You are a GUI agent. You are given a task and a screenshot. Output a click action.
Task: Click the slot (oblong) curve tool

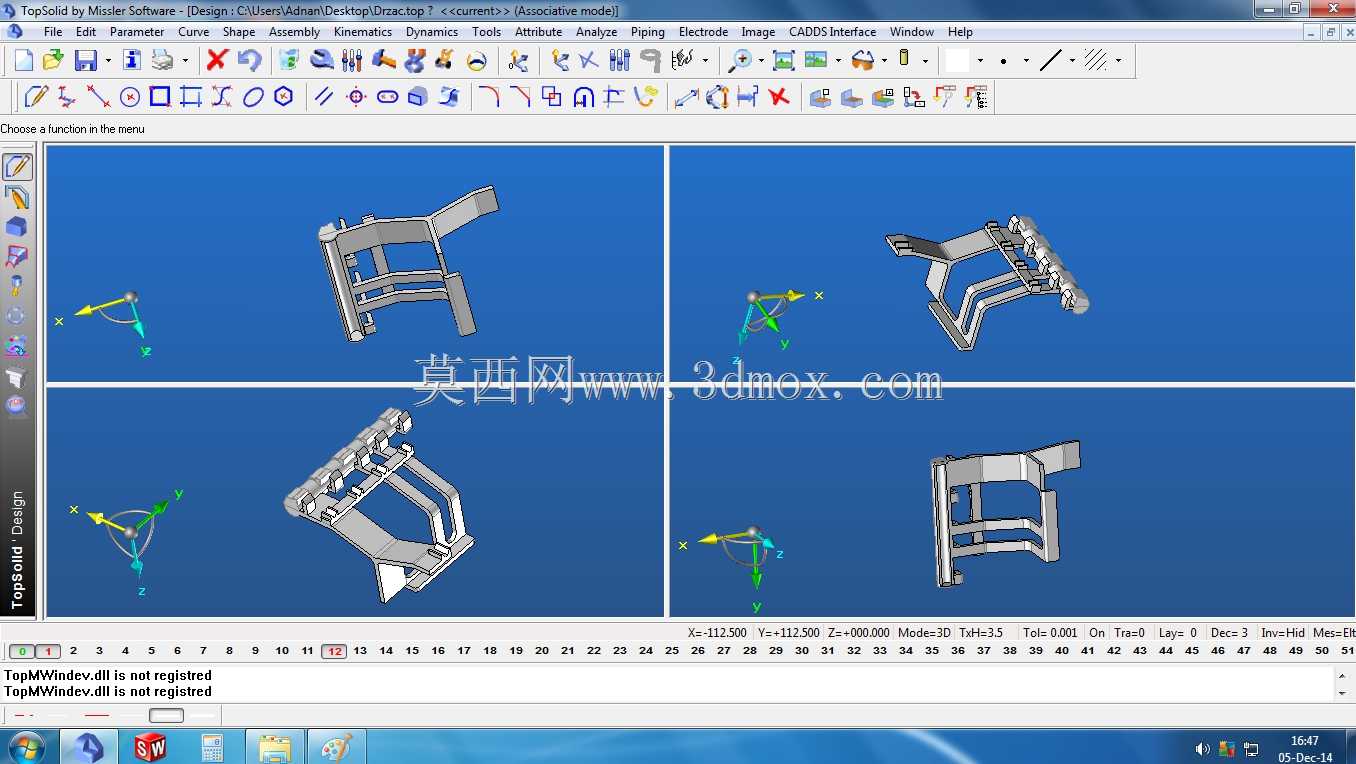[x=387, y=97]
